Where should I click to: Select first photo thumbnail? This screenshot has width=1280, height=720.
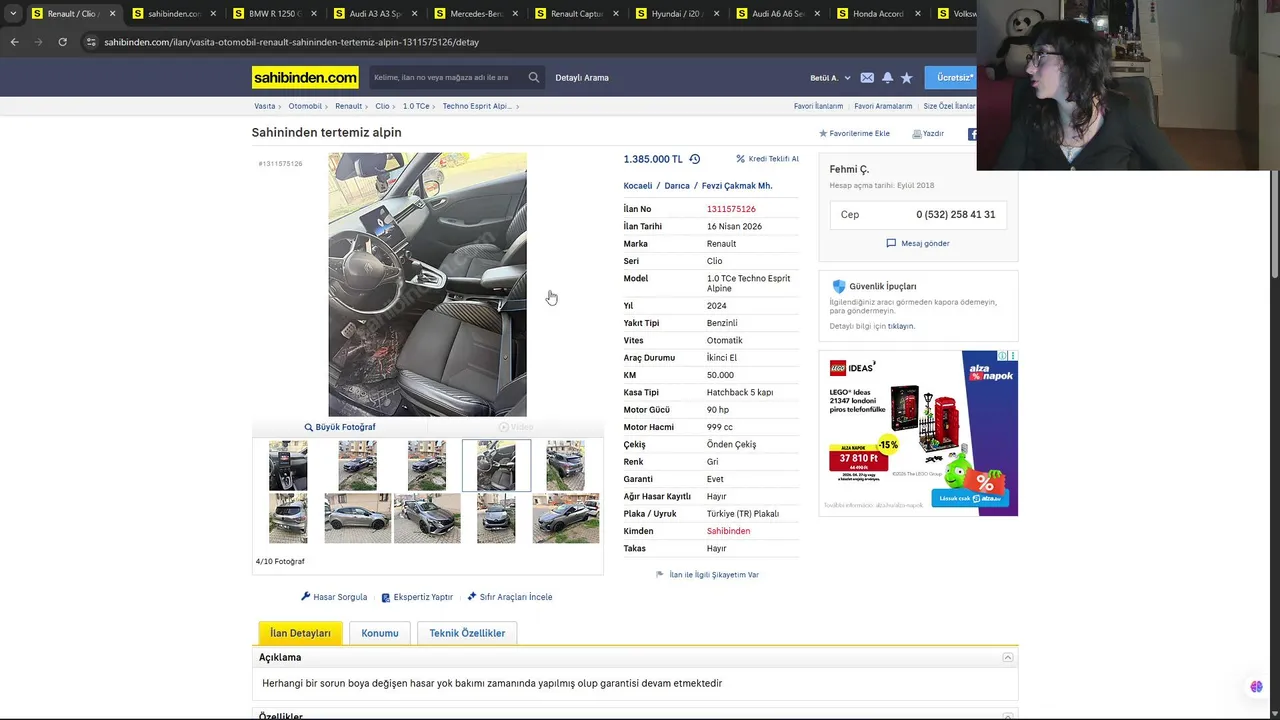pyautogui.click(x=288, y=466)
